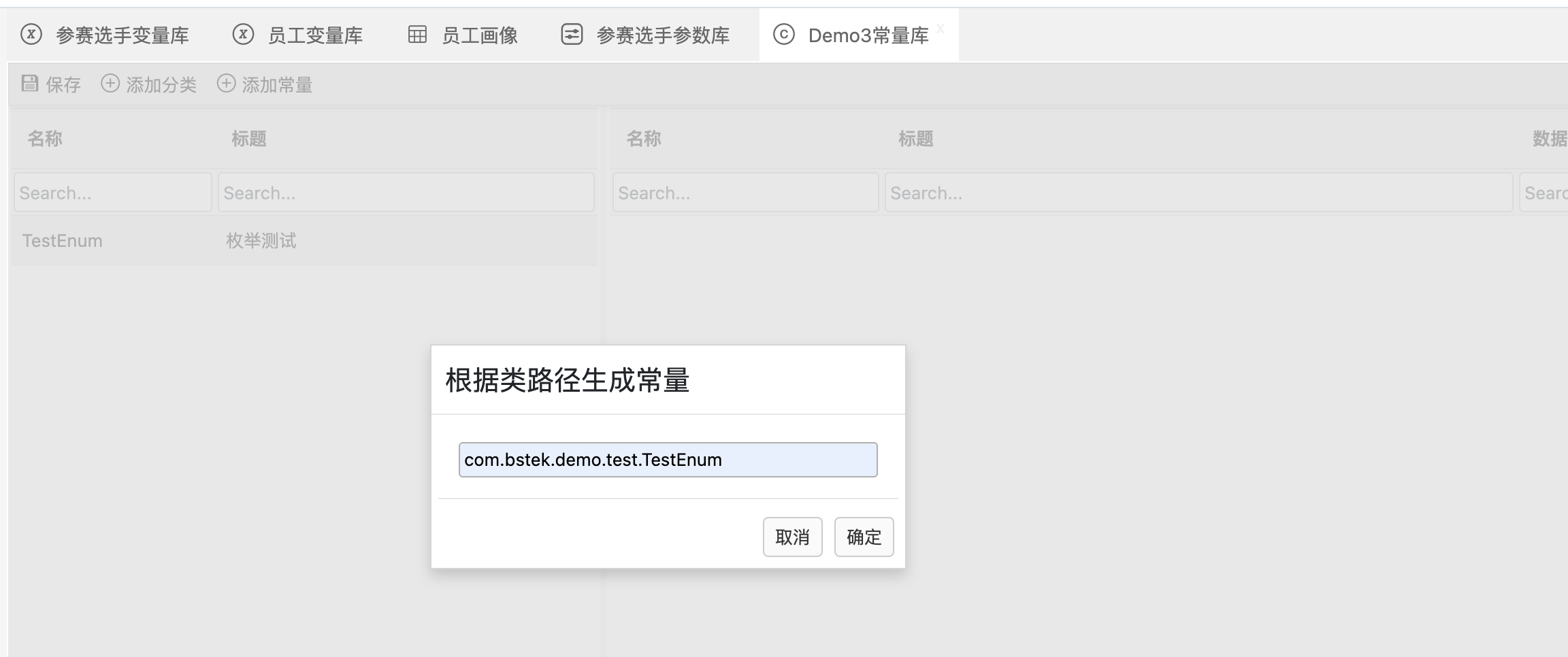Switch to the 员工画像 tab
The image size is (1568, 657).
[x=479, y=35]
